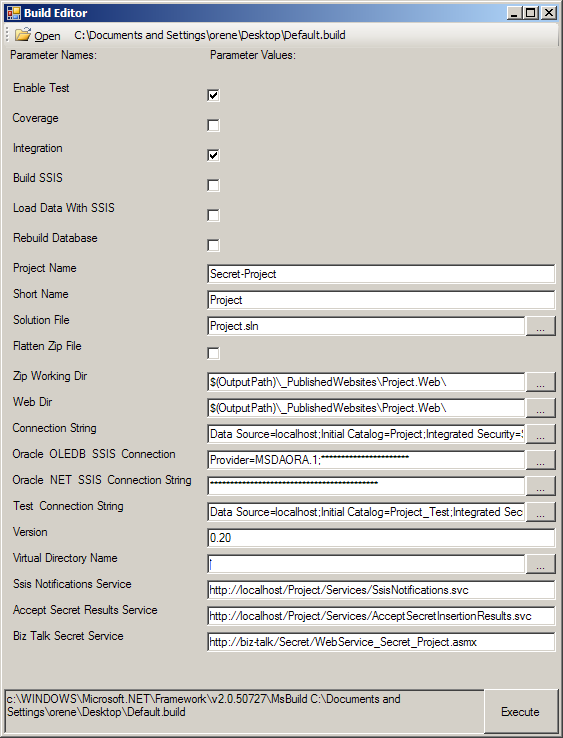Click the Test Connection String field

click(366, 512)
